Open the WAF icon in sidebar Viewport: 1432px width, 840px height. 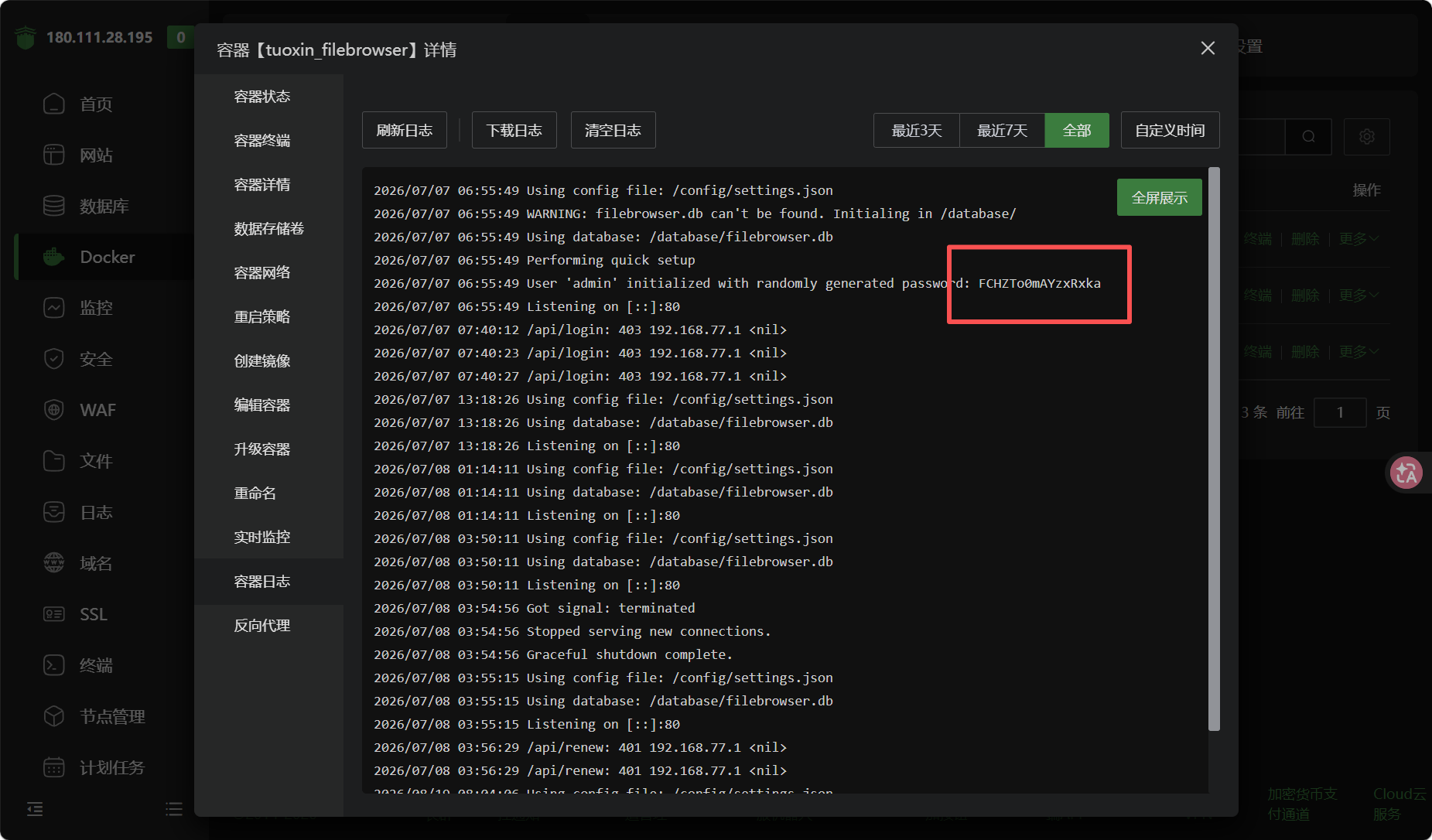pos(54,410)
